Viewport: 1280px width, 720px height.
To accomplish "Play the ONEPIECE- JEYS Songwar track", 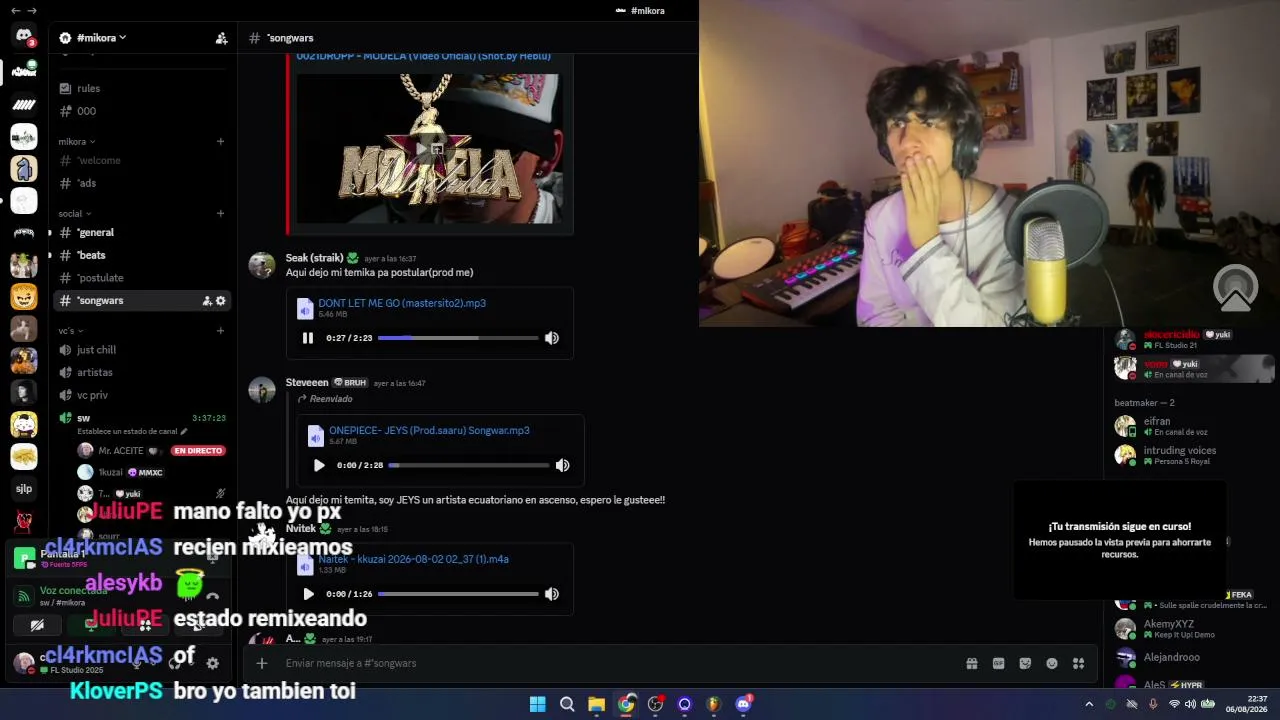I will pyautogui.click(x=319, y=465).
